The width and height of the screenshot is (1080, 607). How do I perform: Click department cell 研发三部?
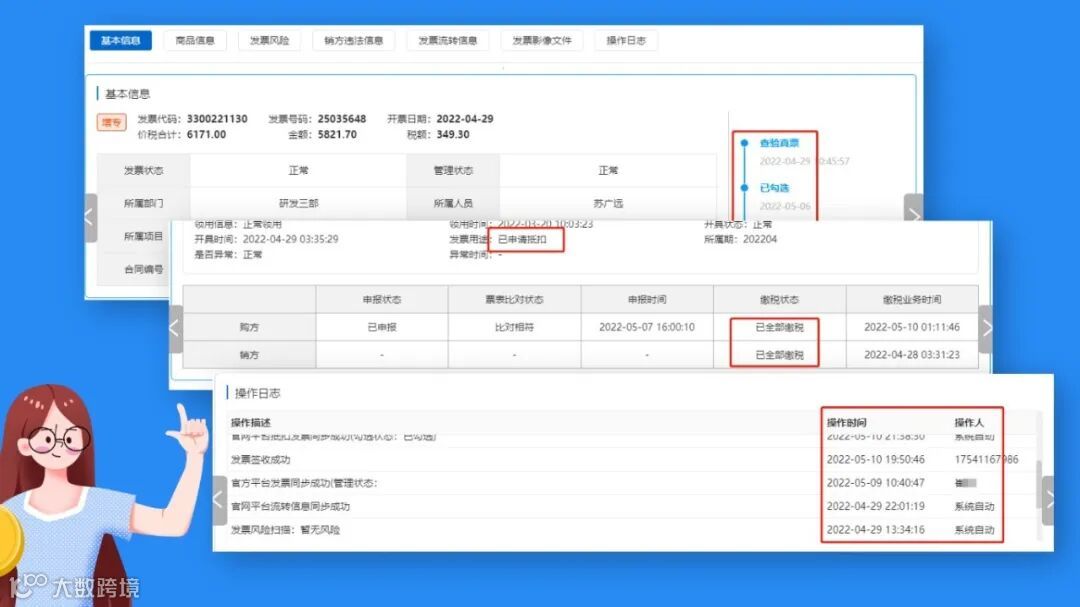coord(298,203)
